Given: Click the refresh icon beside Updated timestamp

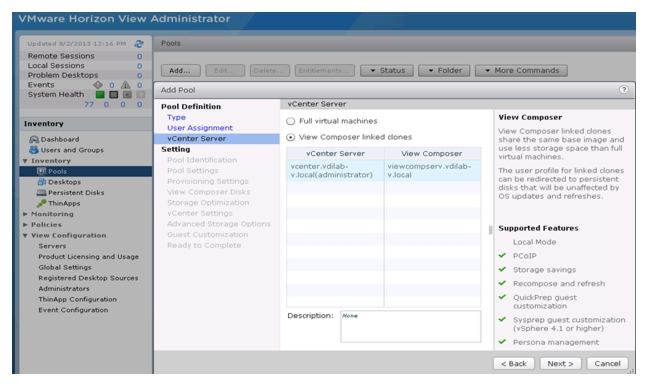Looking at the screenshot, I should pos(139,43).
